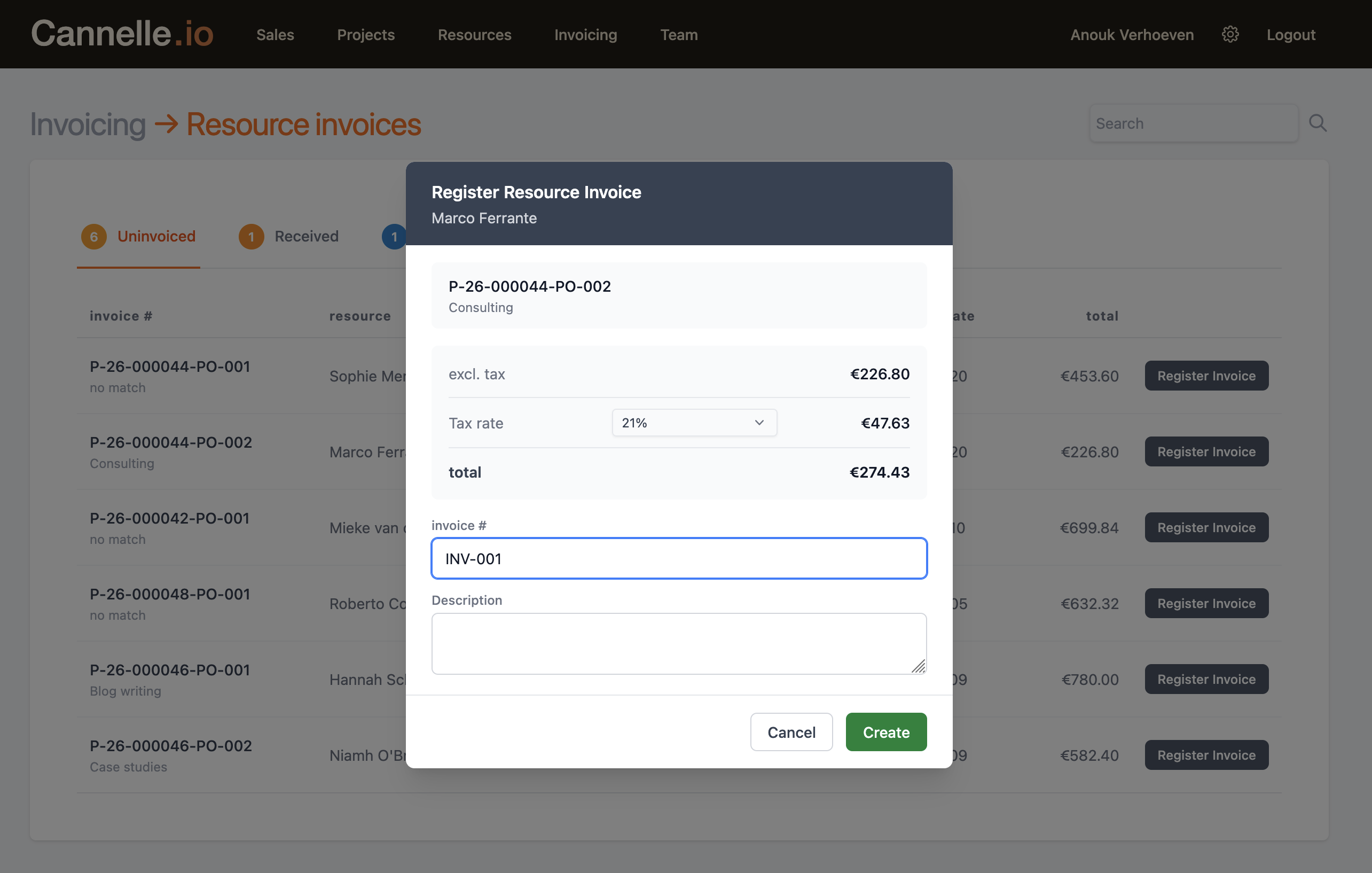Open the Invoicing menu

click(586, 35)
